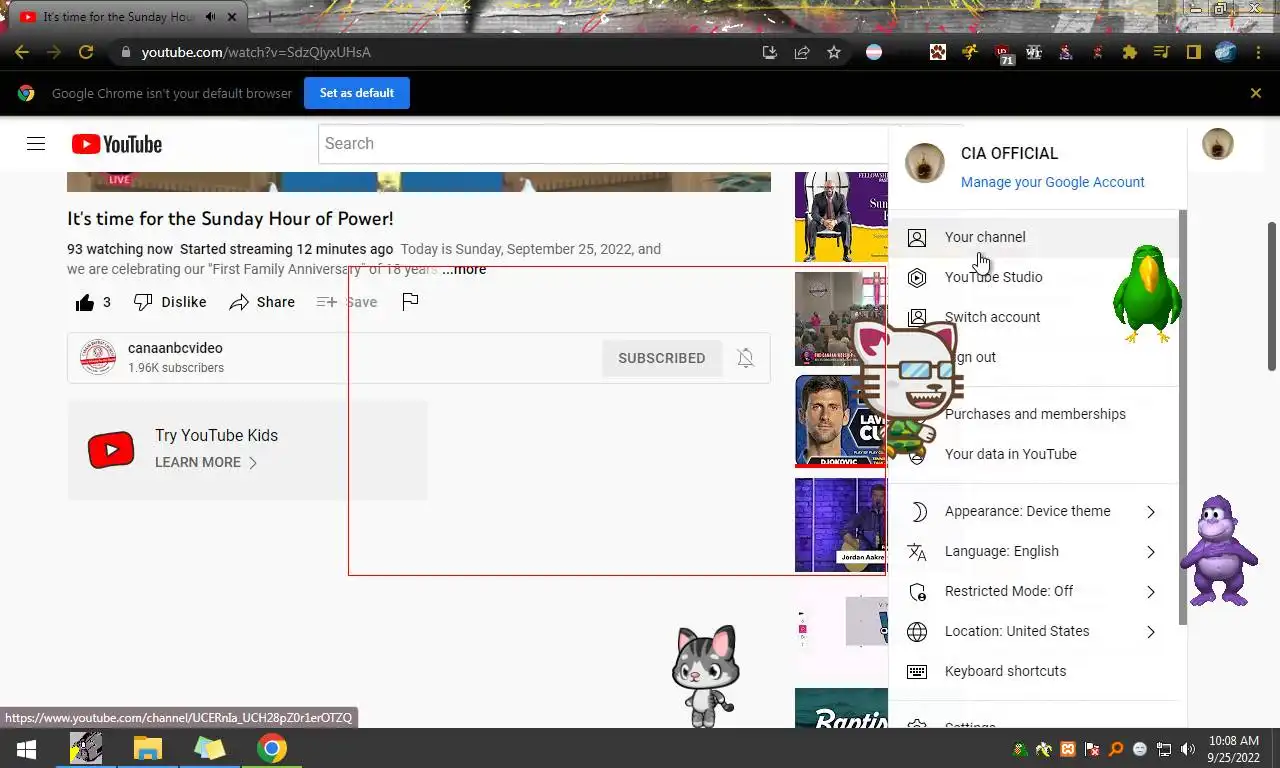Open taskbar volume speaker icon

(1188, 749)
